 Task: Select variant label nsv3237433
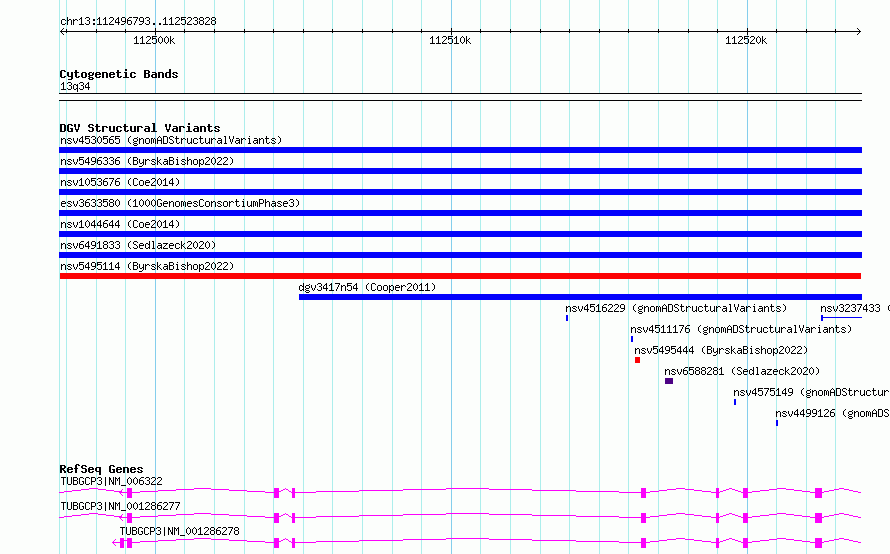tap(850, 308)
